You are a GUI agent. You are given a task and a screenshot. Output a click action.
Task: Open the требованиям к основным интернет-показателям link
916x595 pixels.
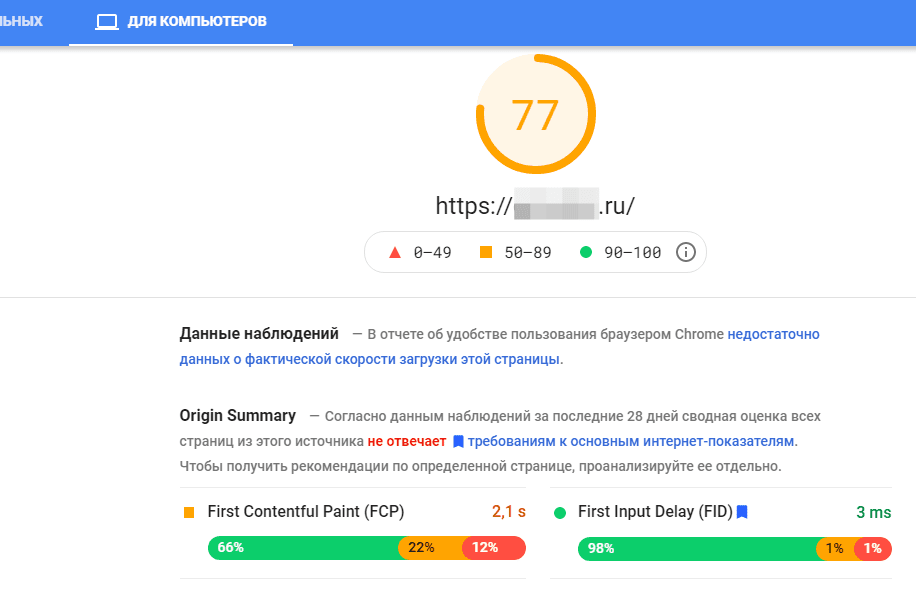(631, 441)
